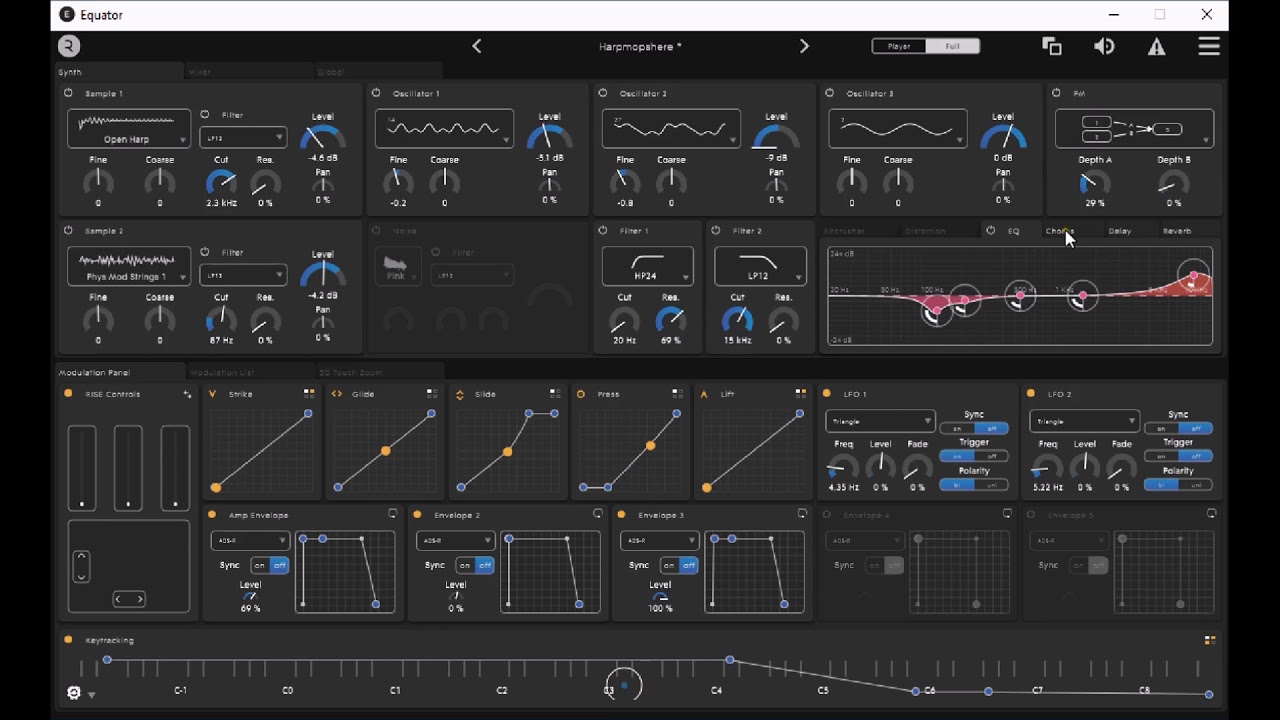Open the hamburger main menu
The width and height of the screenshot is (1280, 720).
tap(1209, 46)
